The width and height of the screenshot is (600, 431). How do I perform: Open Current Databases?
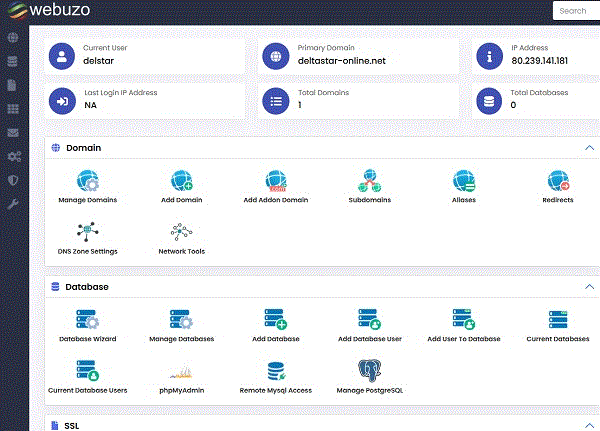tap(558, 325)
